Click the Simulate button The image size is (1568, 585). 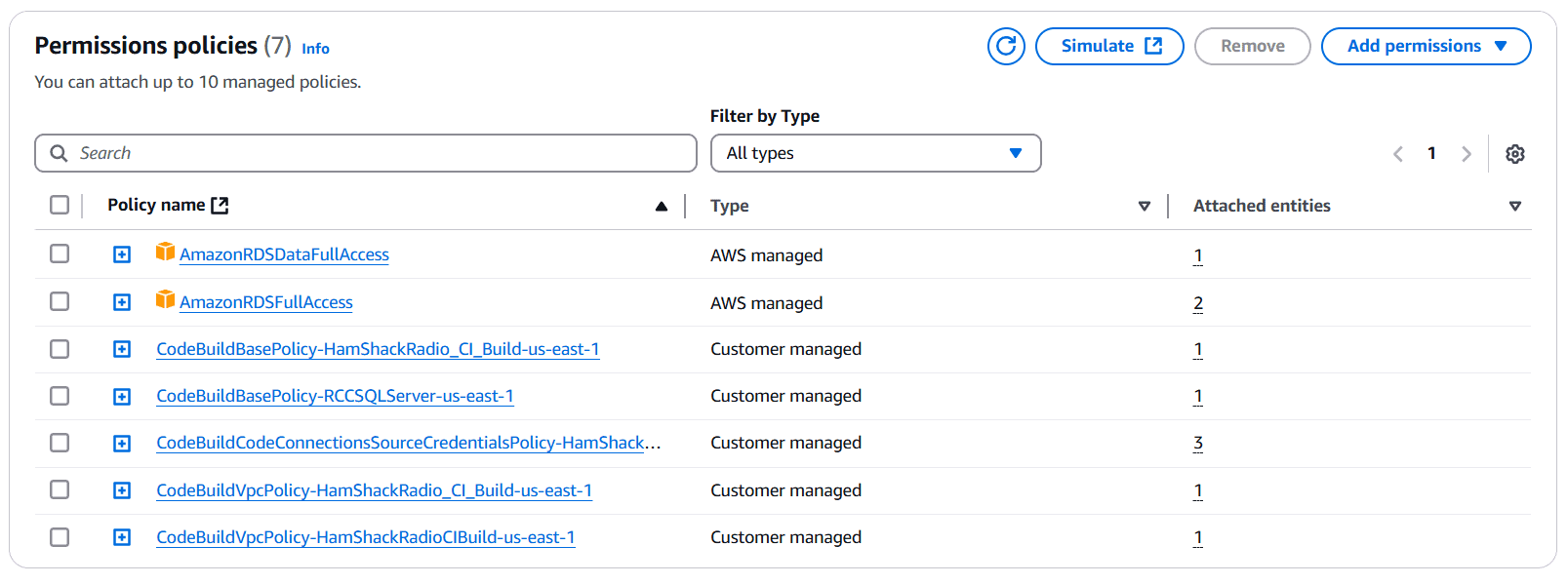coord(1109,46)
